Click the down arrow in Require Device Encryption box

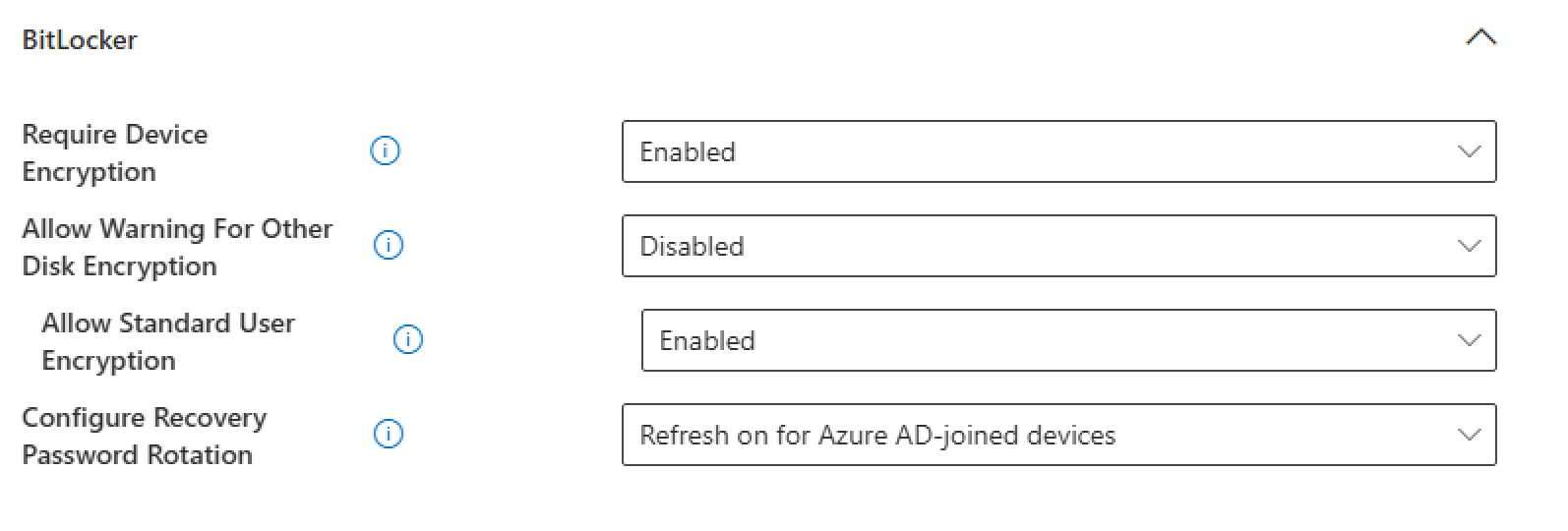click(x=1469, y=151)
